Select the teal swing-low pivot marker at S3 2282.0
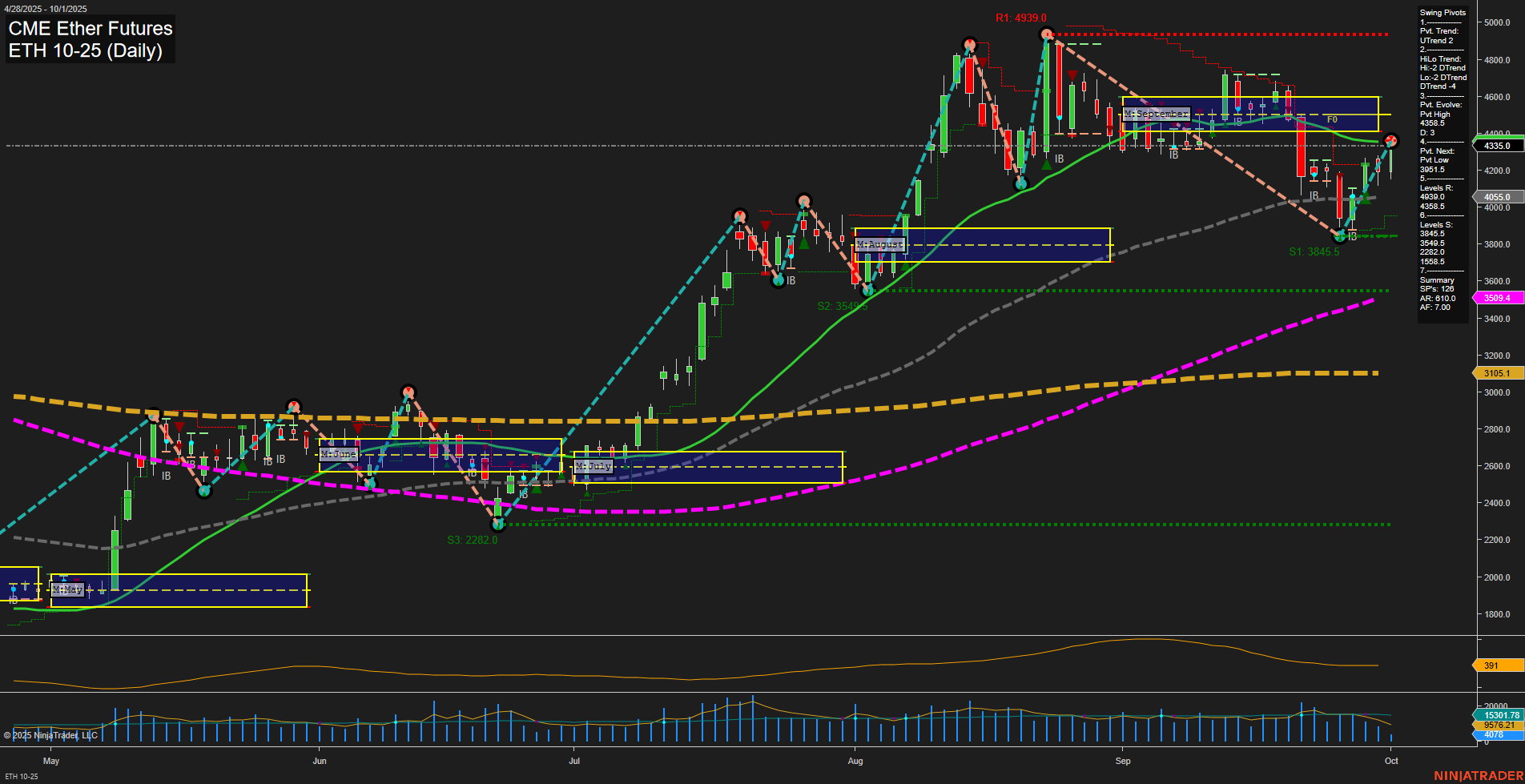Image resolution: width=1525 pixels, height=784 pixels. coord(499,525)
